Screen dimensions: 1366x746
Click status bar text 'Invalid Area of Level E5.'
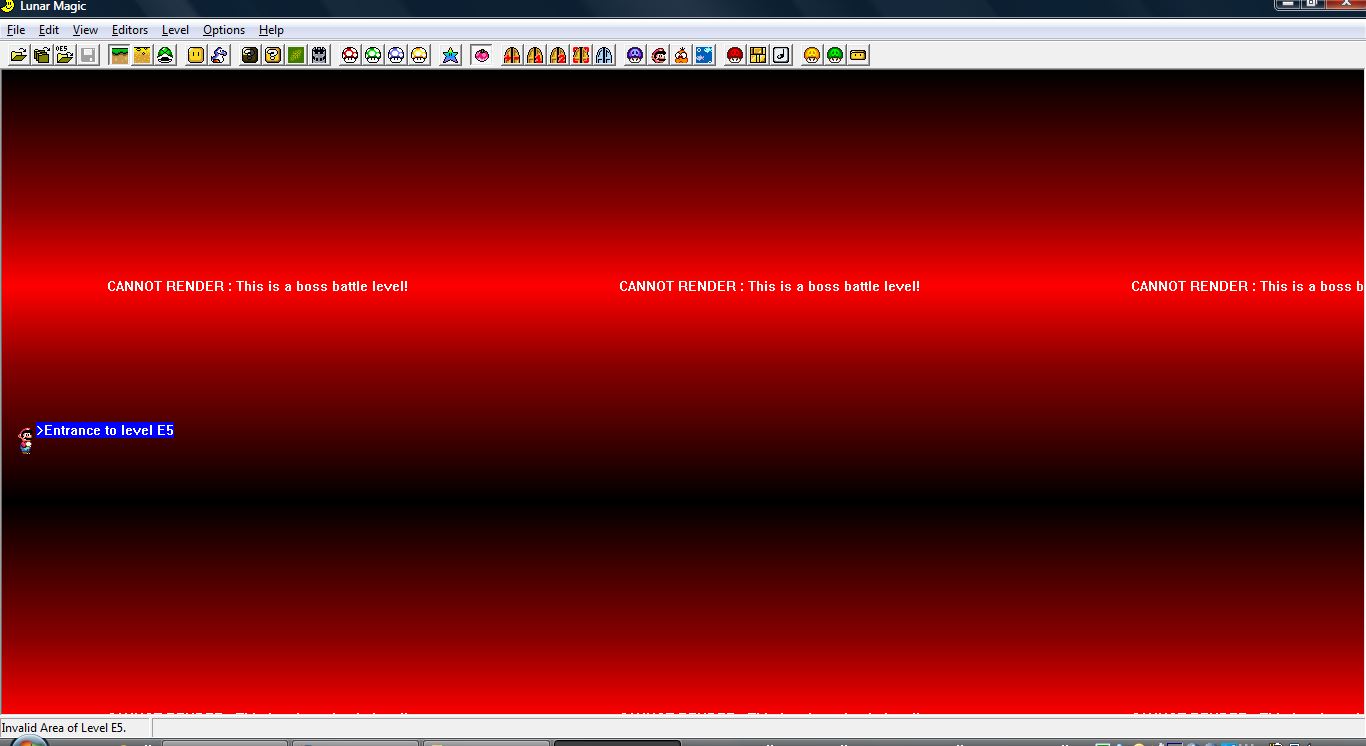click(x=63, y=727)
